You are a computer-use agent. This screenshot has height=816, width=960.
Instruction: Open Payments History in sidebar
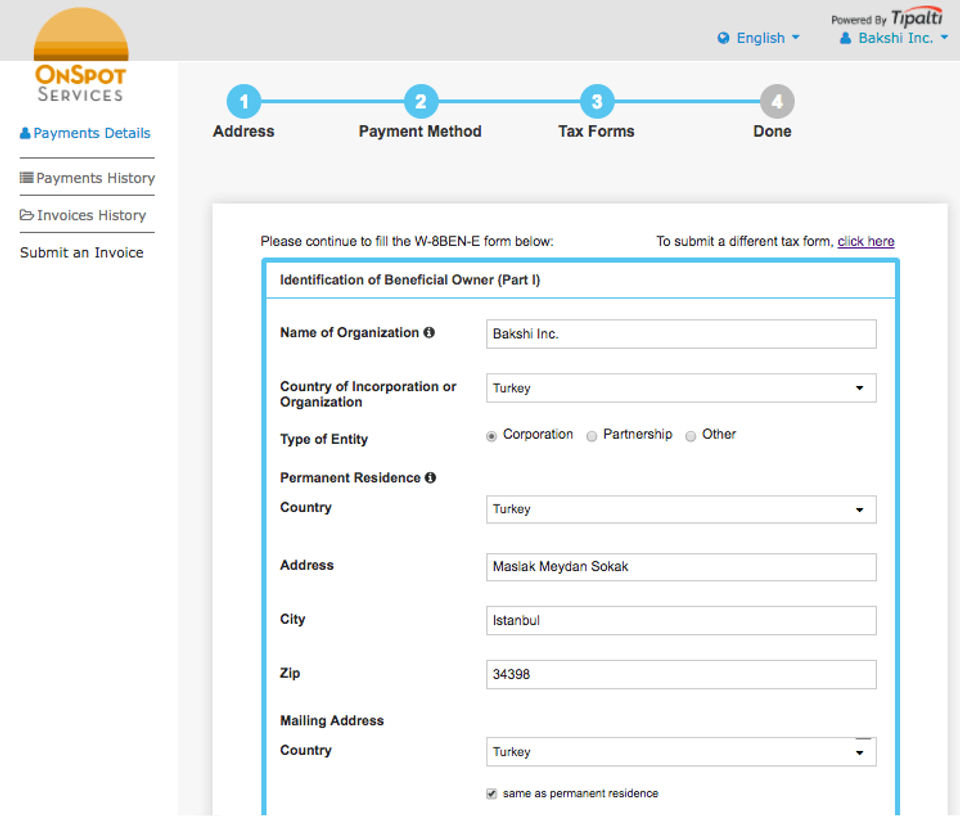click(x=87, y=178)
